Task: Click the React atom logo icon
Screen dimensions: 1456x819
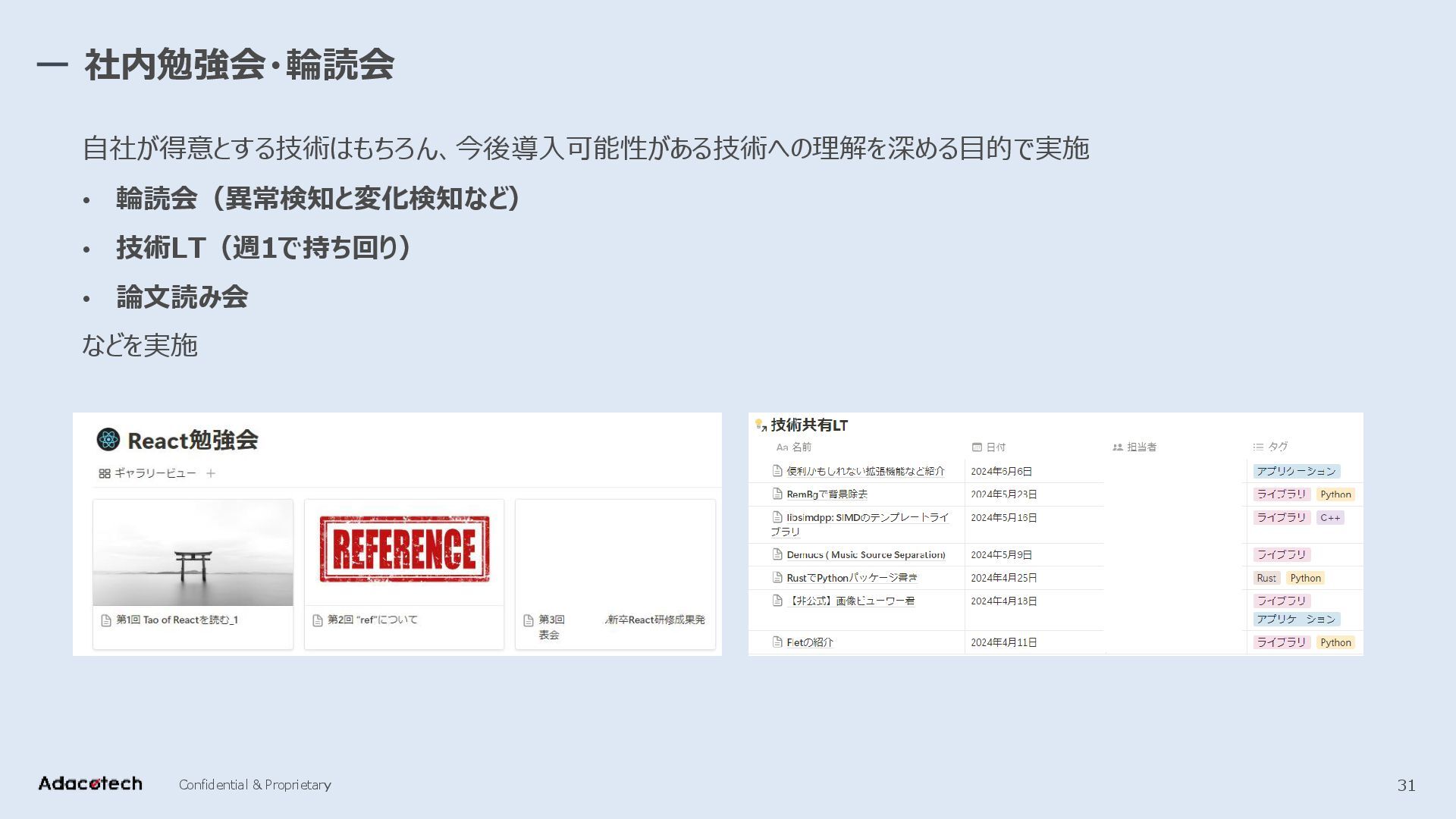Action: pyautogui.click(x=108, y=440)
